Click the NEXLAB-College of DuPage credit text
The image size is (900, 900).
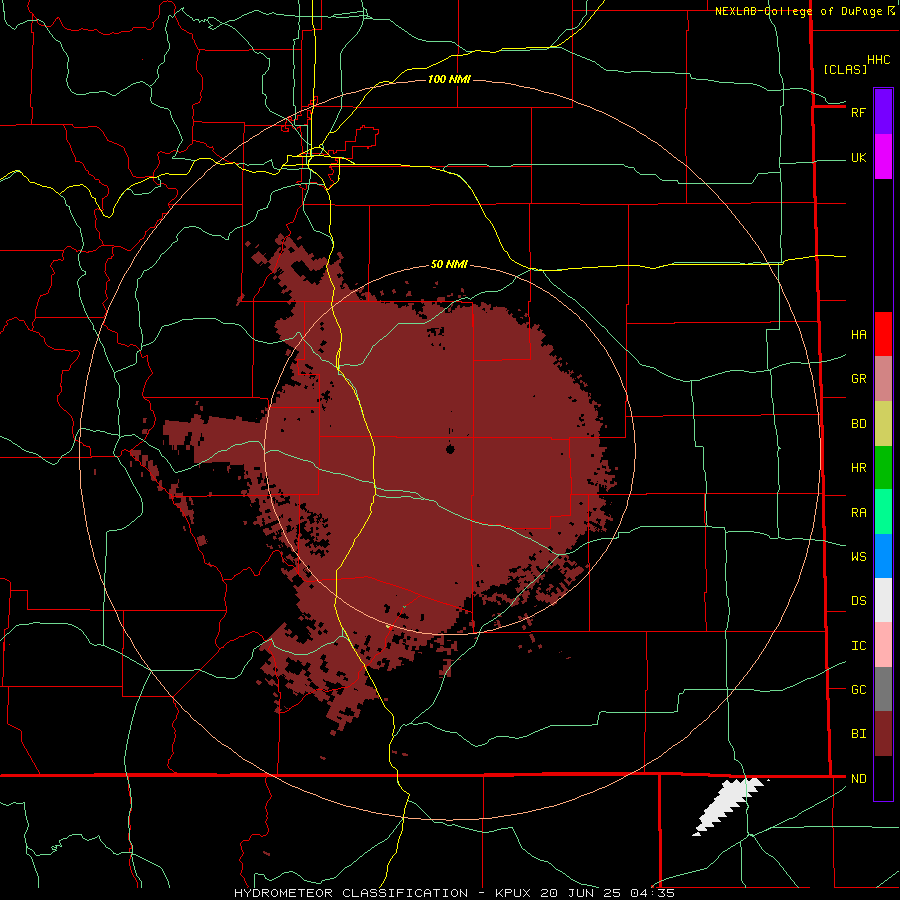[798, 11]
